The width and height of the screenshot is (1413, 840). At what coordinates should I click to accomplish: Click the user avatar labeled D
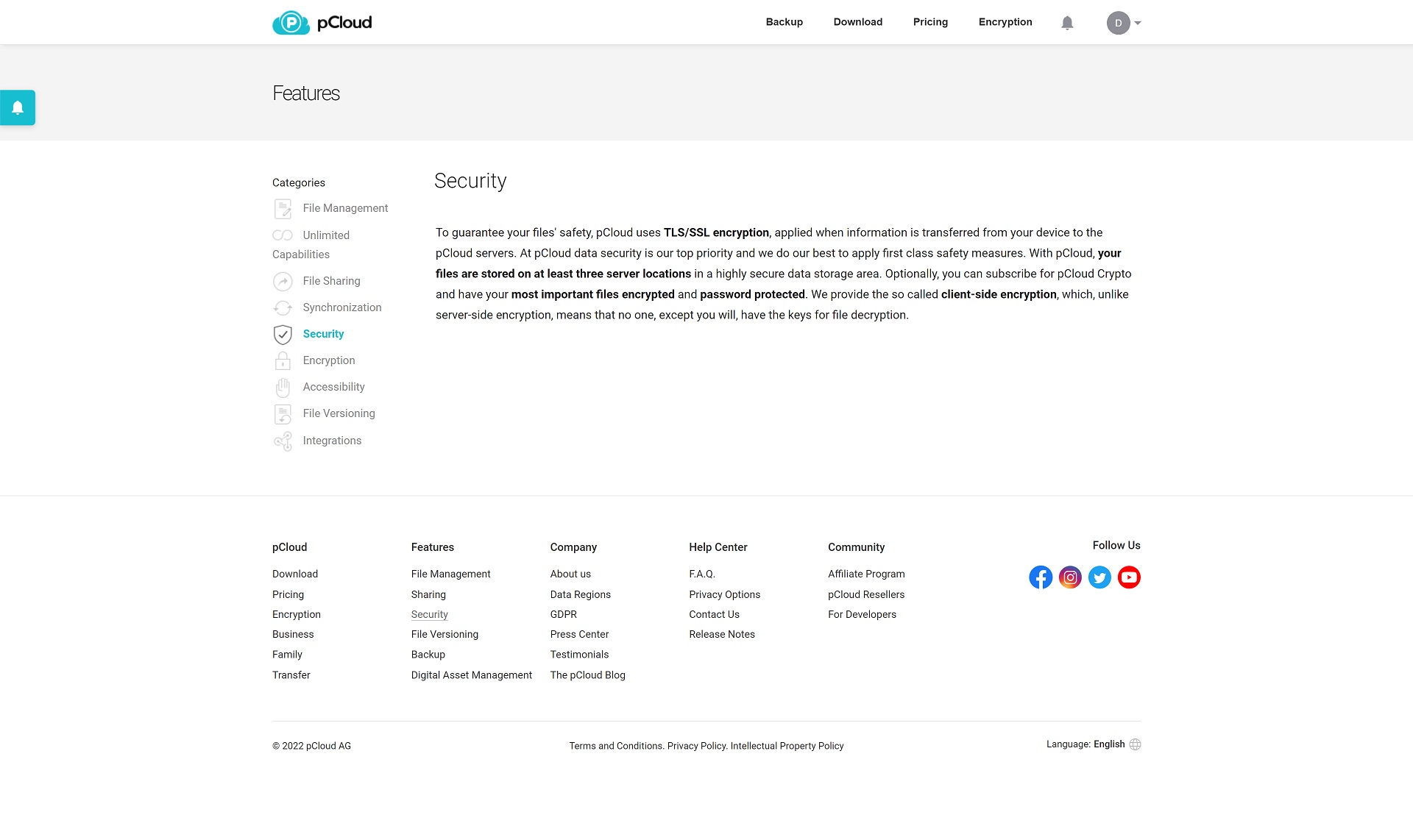pyautogui.click(x=1118, y=23)
